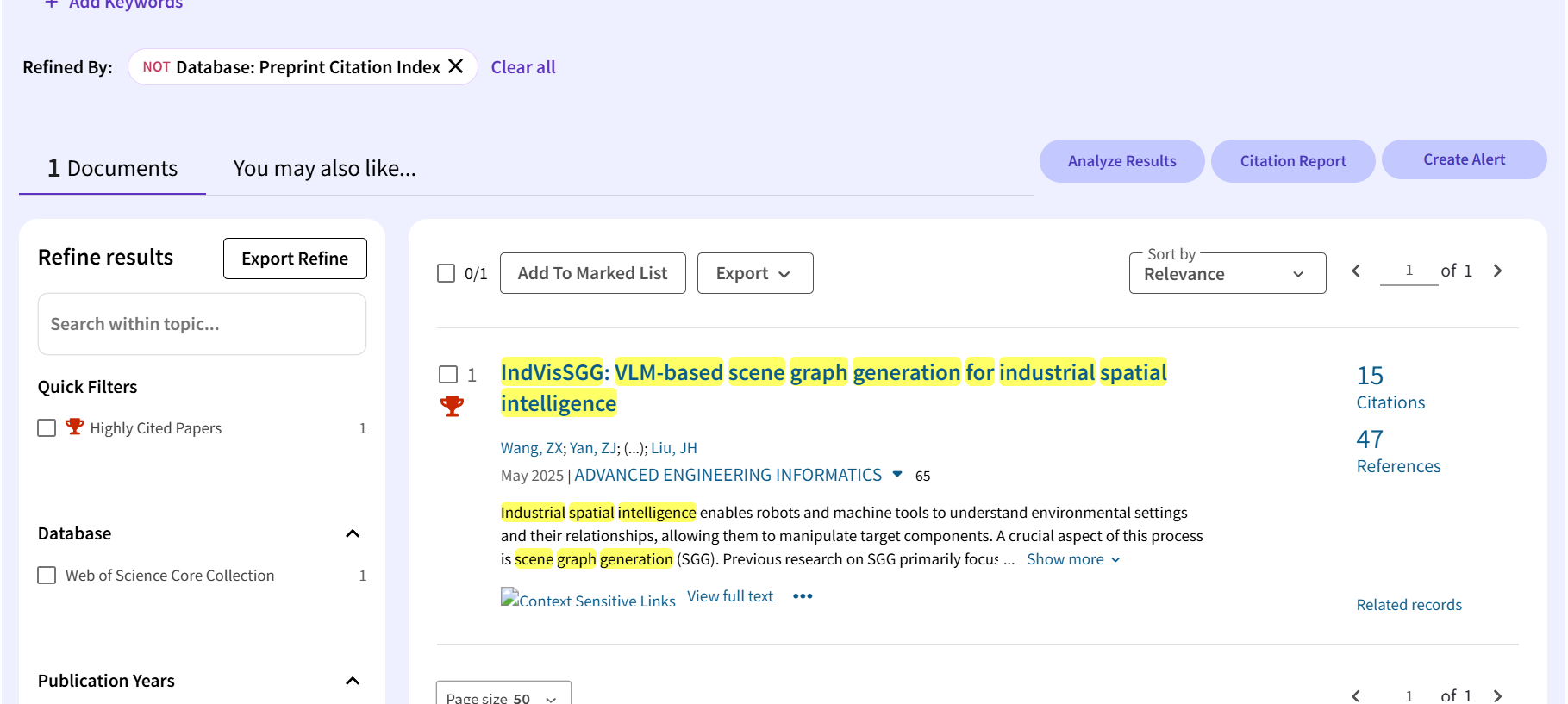The width and height of the screenshot is (1568, 704).
Task: Click the Citation Report button
Action: click(x=1292, y=161)
